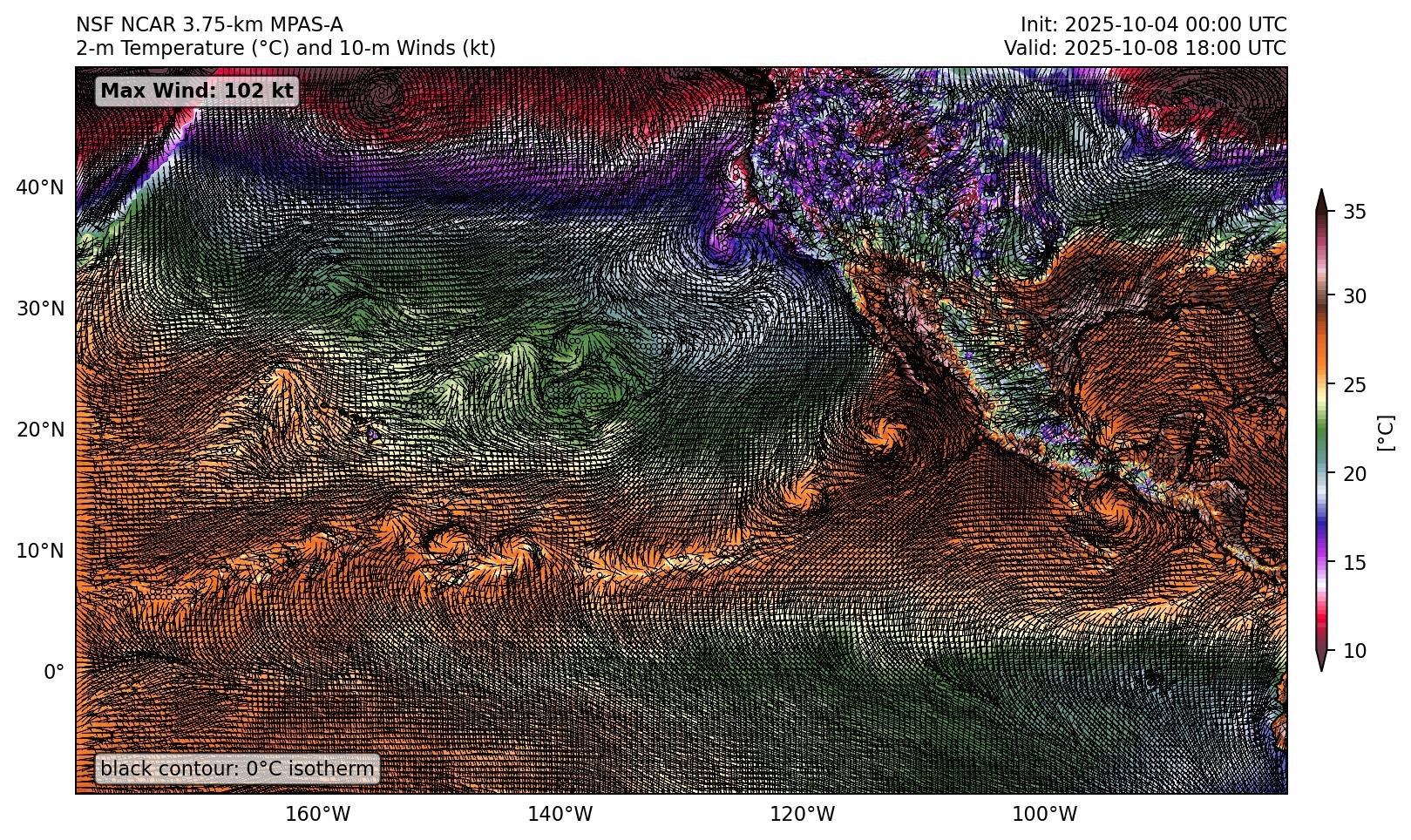This screenshot has width=1411, height=840.
Task: Click the Init 2025-10-04 00:00 UTC text
Action: (1153, 24)
